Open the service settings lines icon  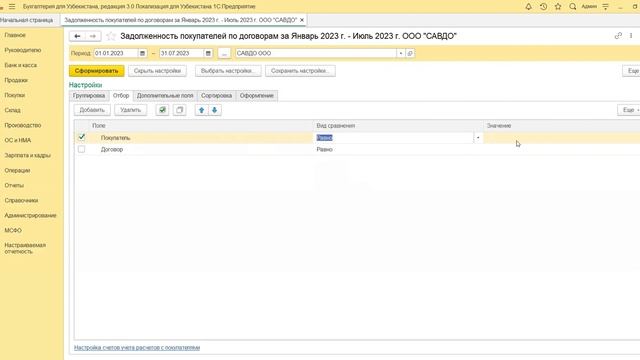[x=606, y=7]
